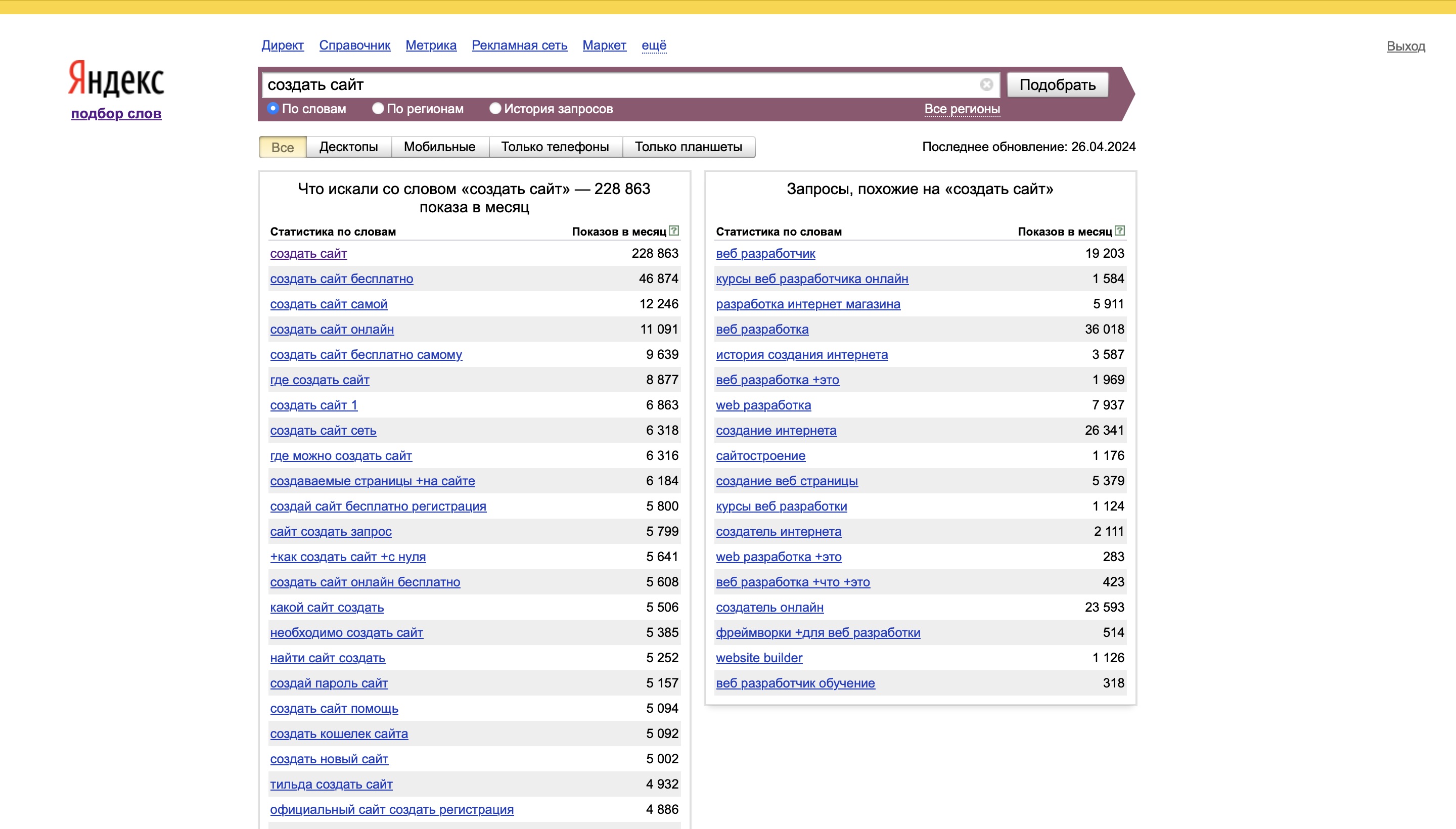Open the 'создать сайт помощь' link

[x=334, y=708]
